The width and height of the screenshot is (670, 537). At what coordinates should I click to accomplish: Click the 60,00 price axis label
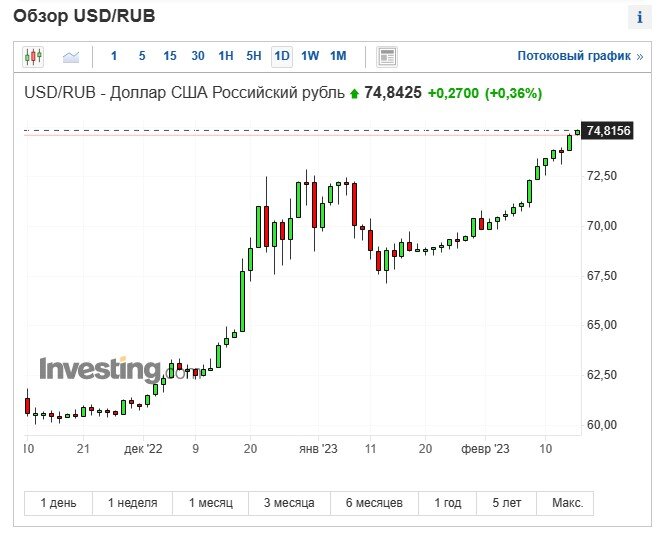602,425
